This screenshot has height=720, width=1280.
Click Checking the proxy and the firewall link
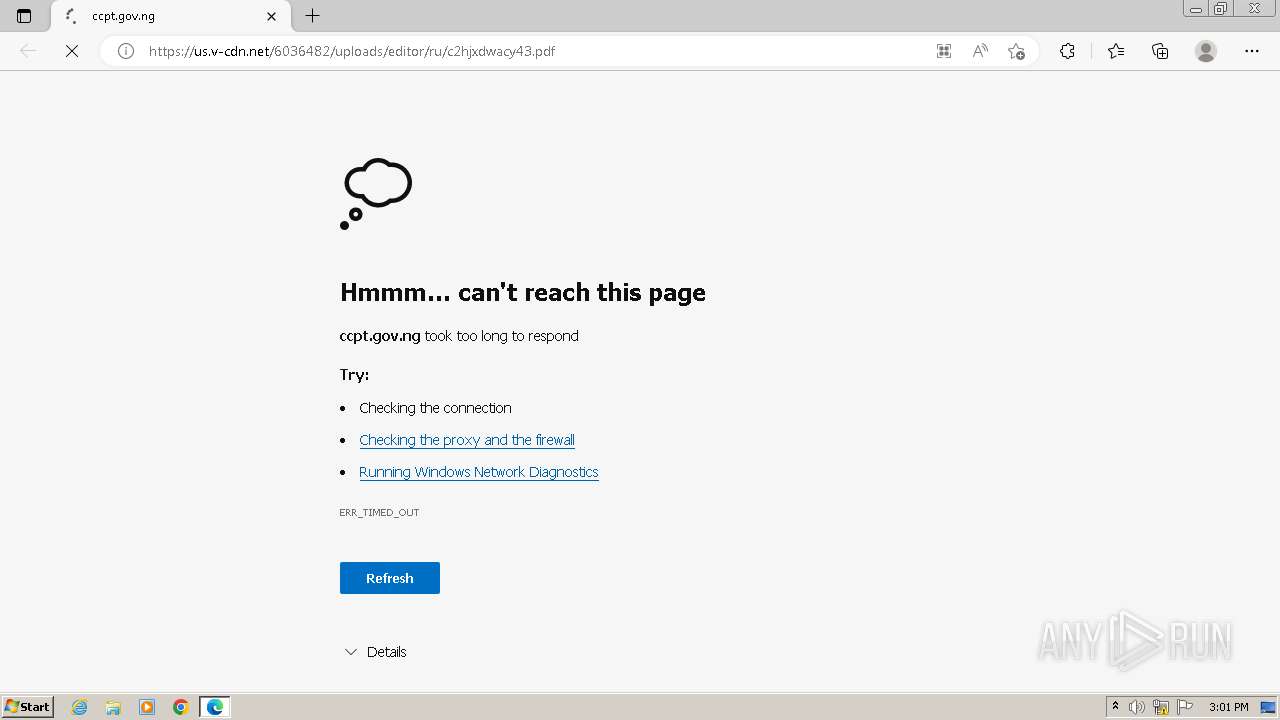pos(467,440)
